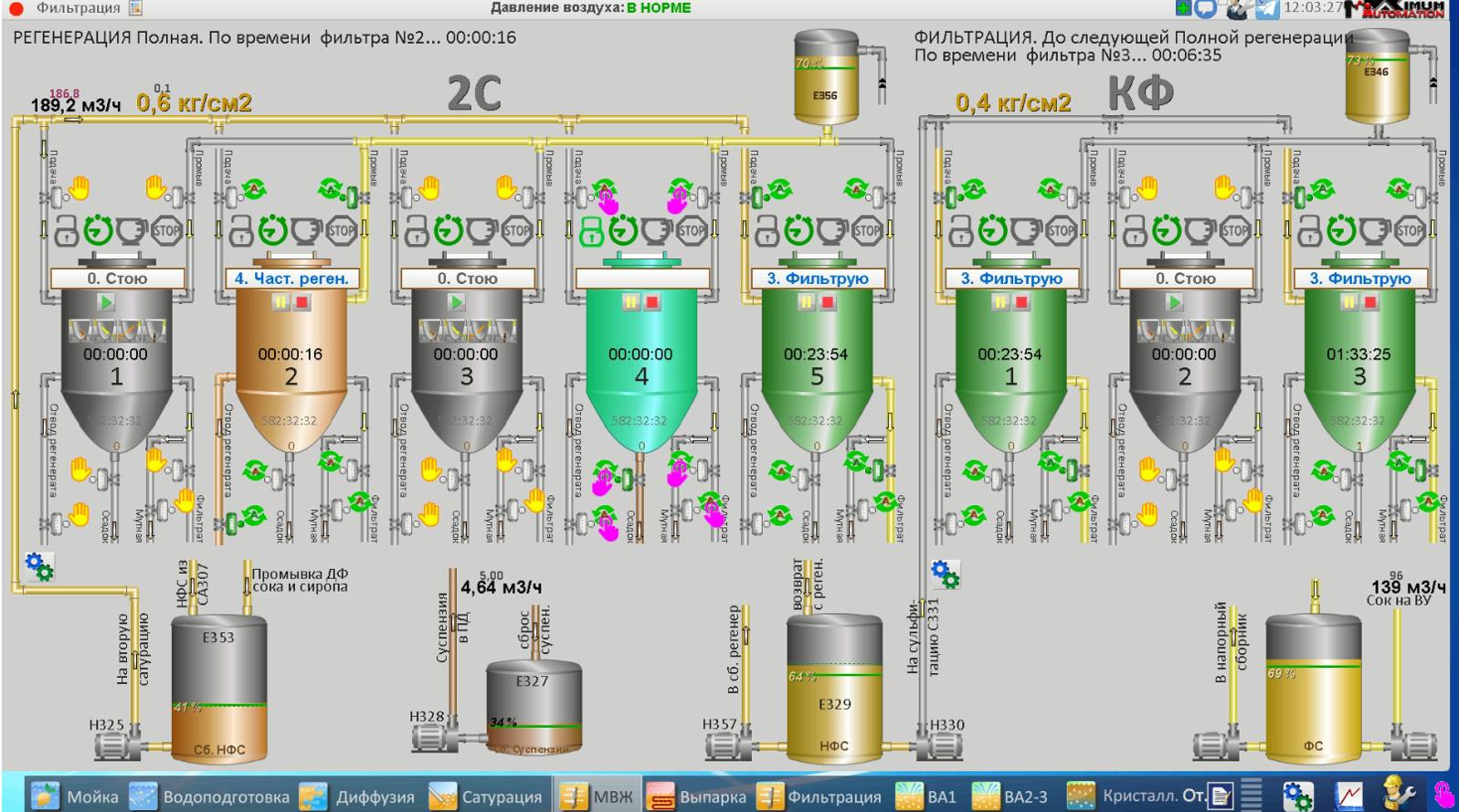Open 2С station settings gears icon

click(x=39, y=567)
